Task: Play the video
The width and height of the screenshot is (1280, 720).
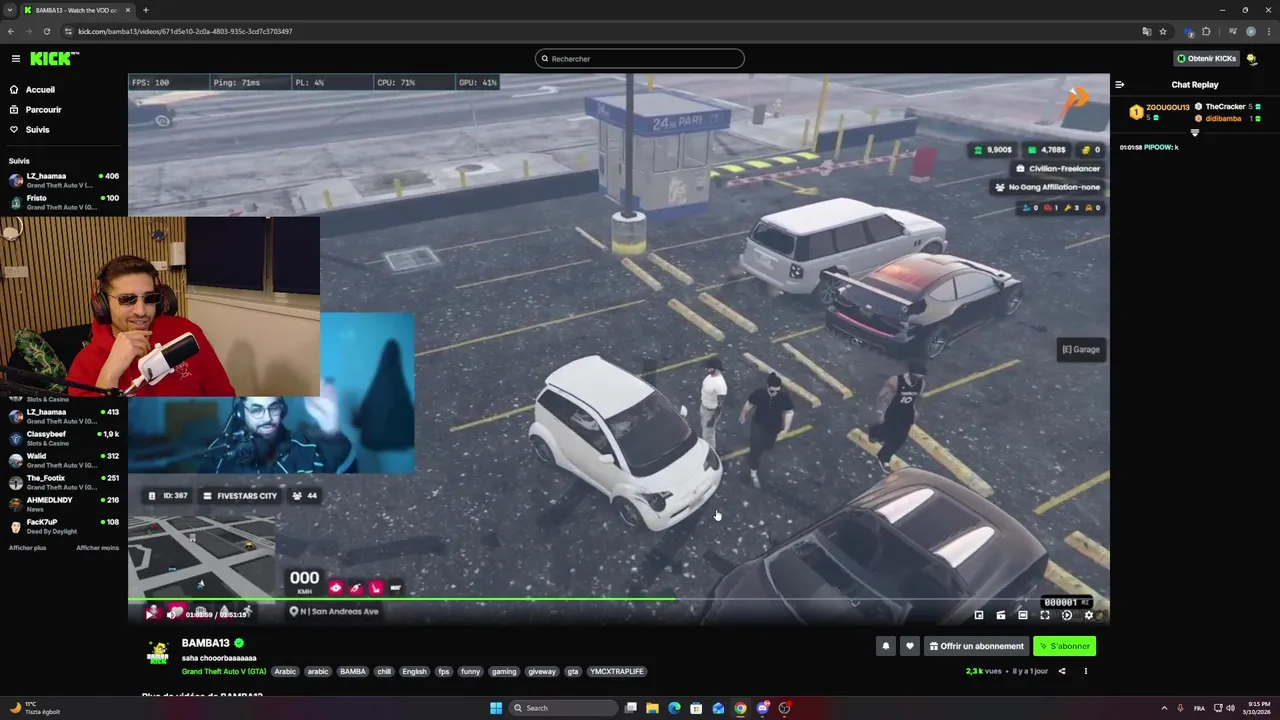Action: (x=151, y=614)
